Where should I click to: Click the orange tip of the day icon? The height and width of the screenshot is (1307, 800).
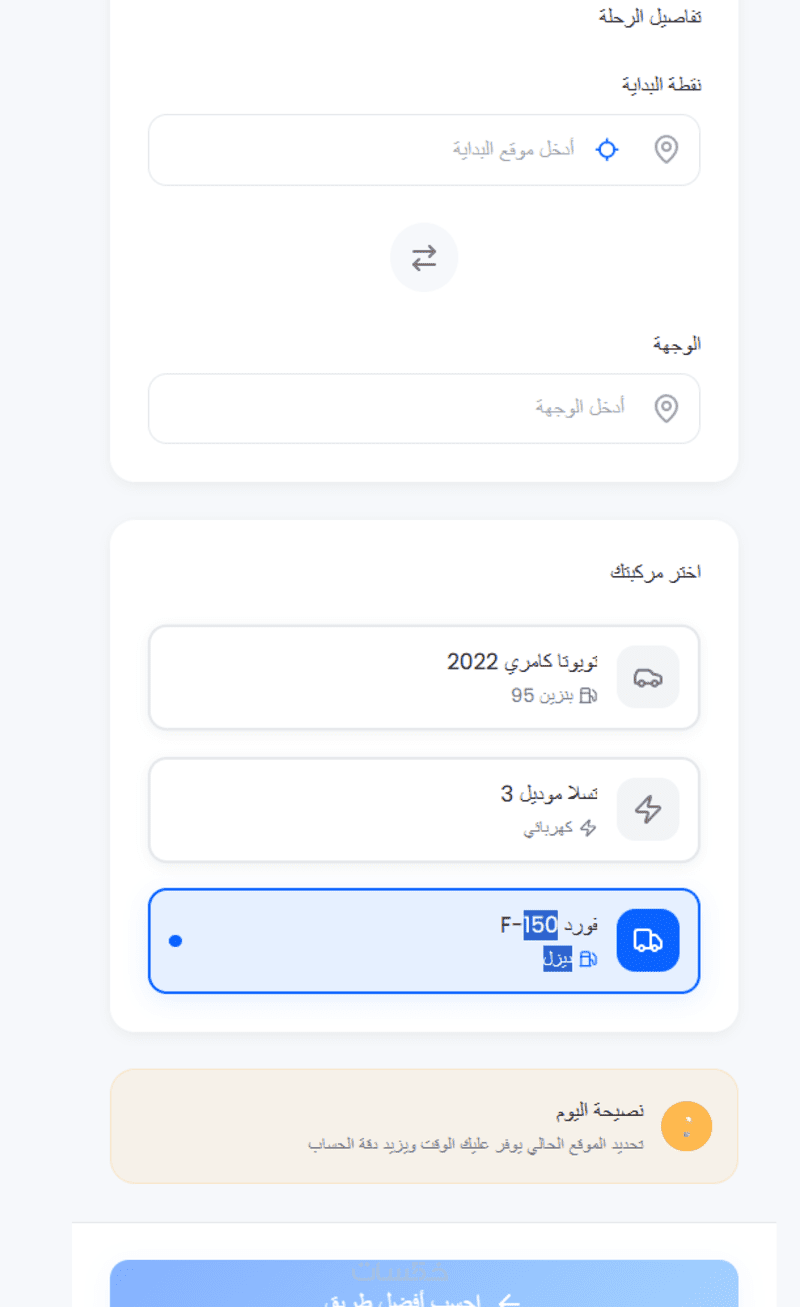[686, 1126]
